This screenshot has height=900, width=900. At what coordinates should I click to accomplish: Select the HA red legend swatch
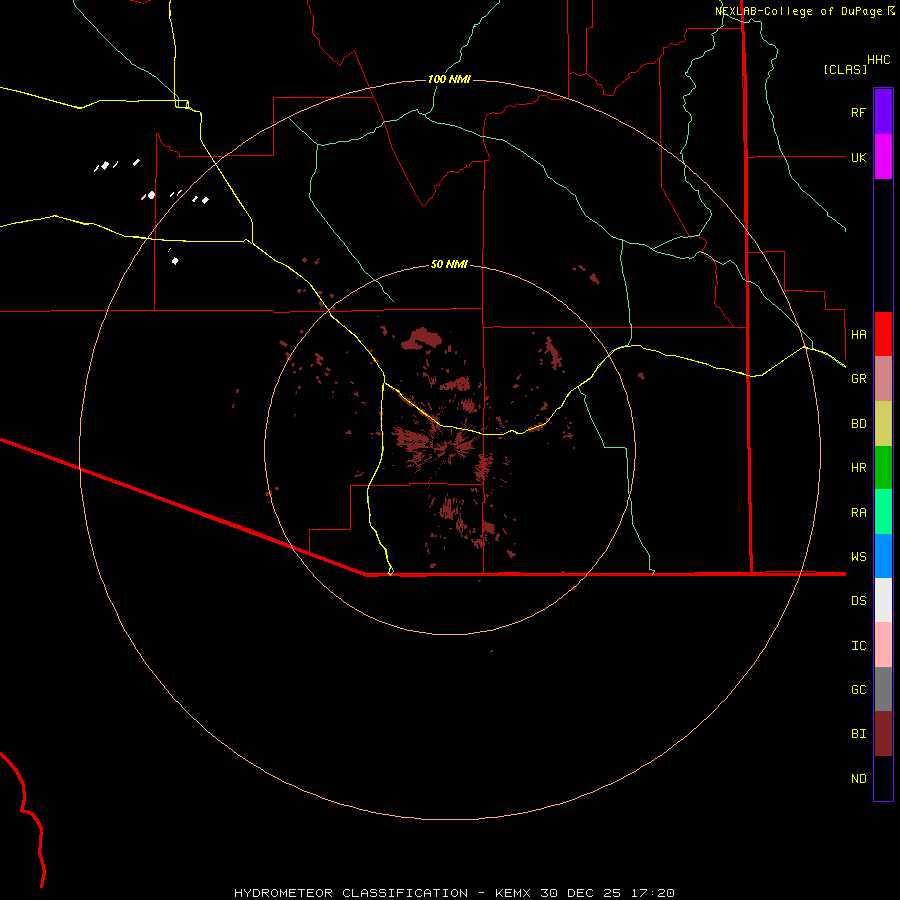click(883, 334)
